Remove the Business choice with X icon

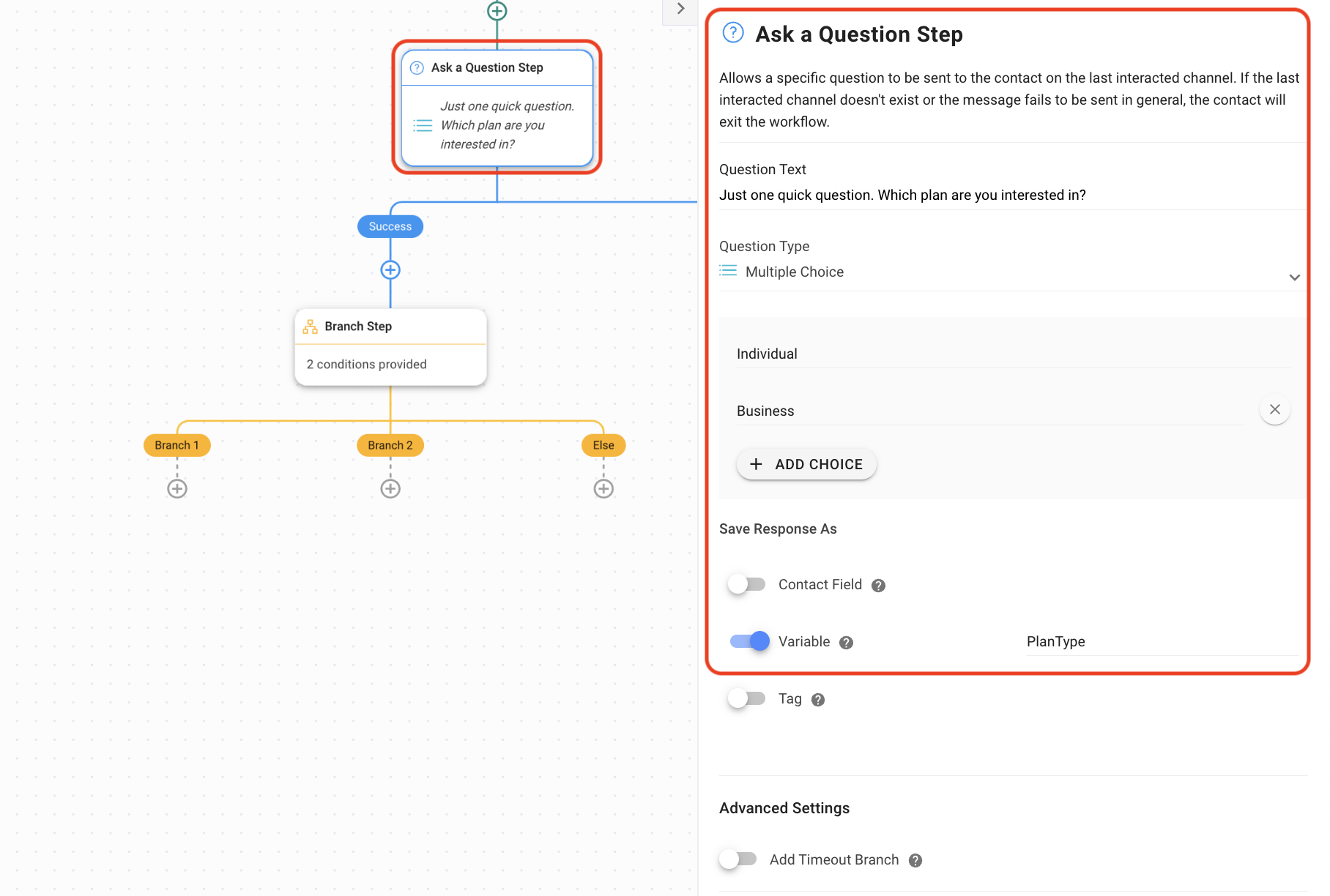click(1275, 409)
